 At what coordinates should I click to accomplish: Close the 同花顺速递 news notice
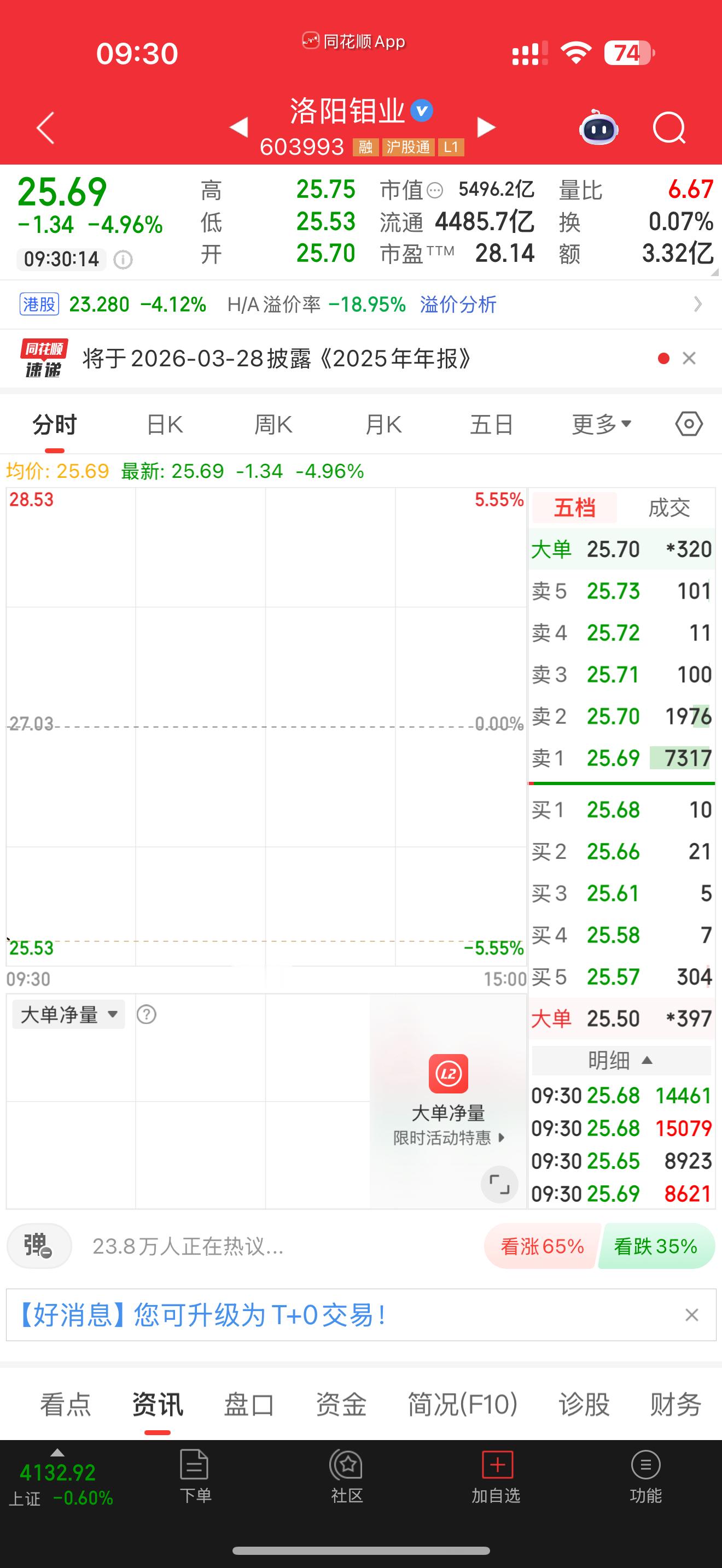(689, 359)
